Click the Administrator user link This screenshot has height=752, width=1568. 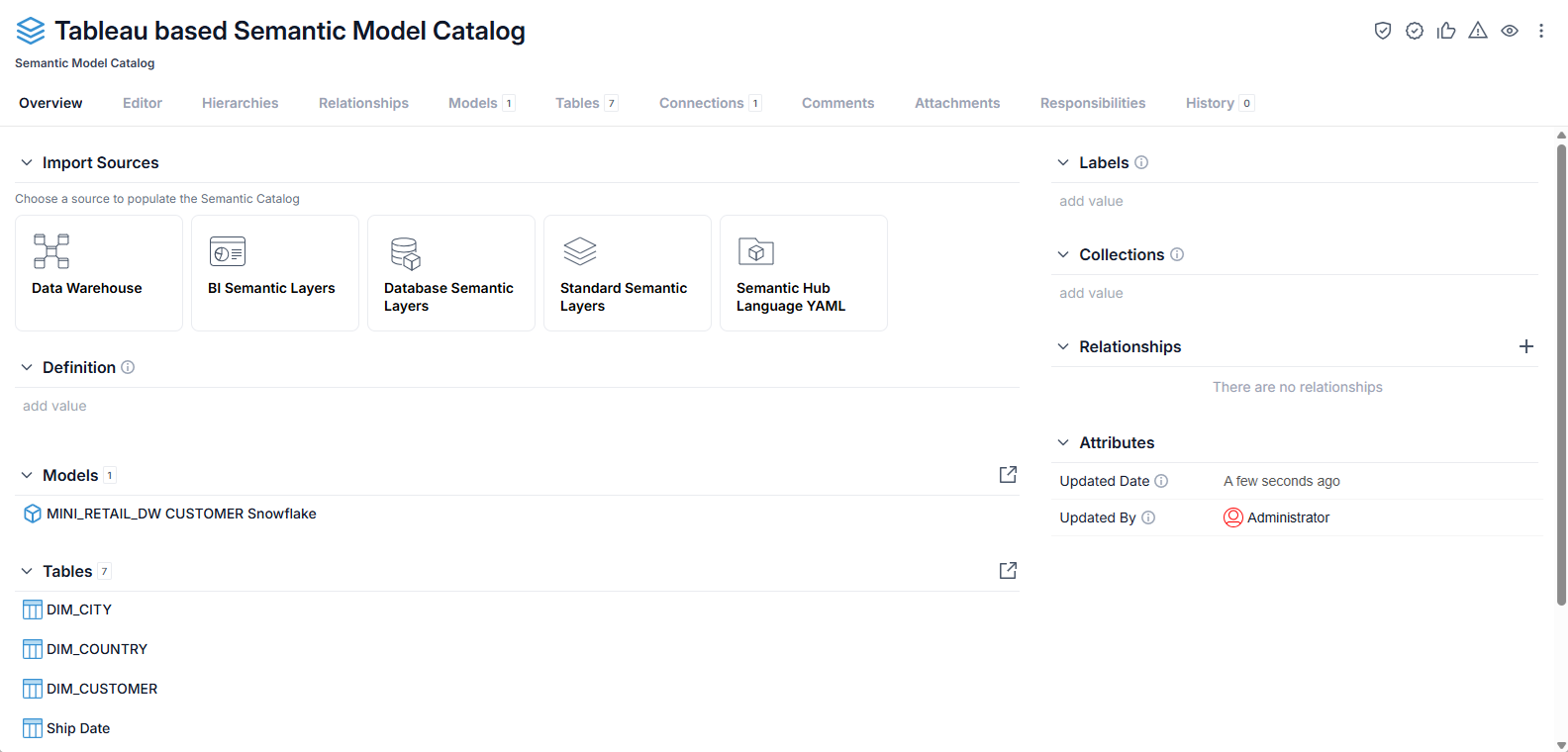pos(1288,517)
